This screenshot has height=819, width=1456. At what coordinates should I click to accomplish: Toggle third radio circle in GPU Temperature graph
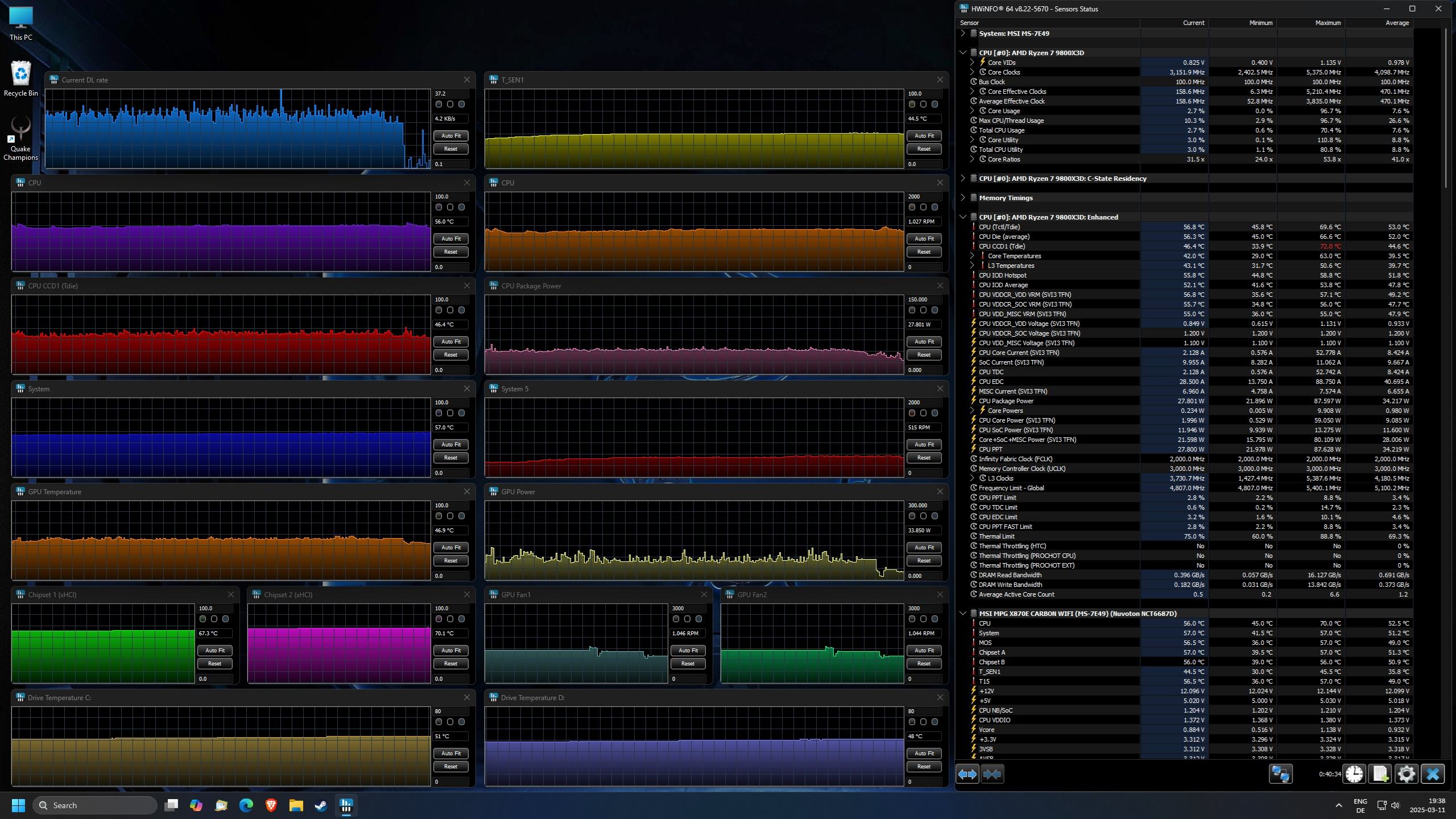point(461,516)
